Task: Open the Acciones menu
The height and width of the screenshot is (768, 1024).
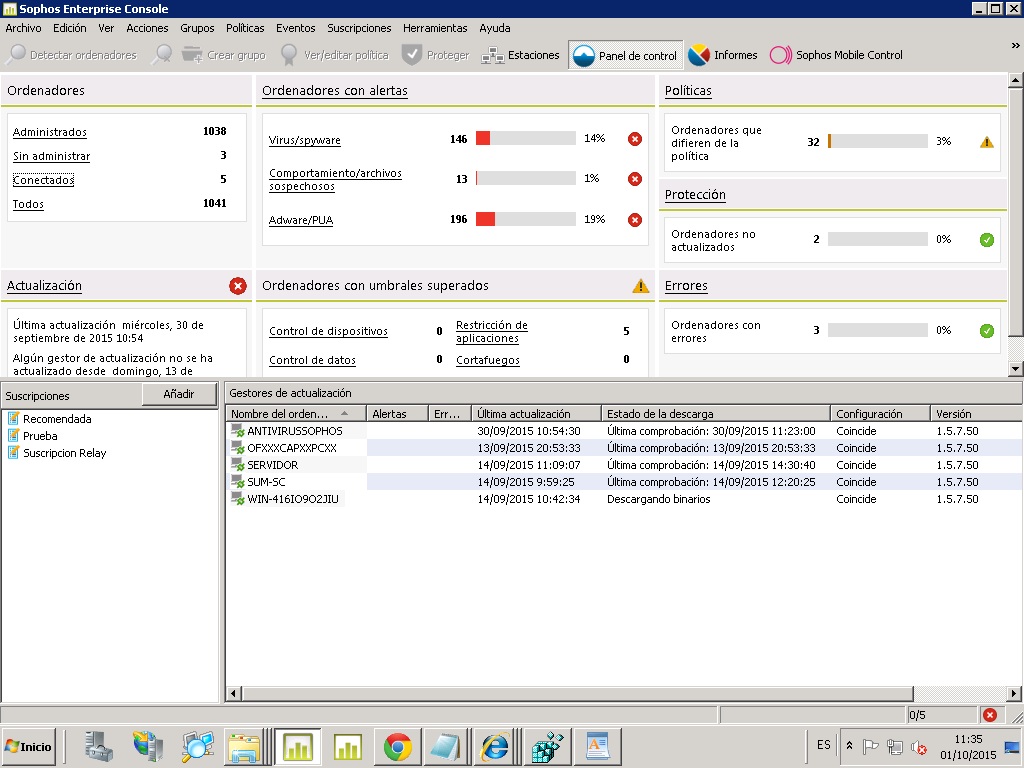Action: coord(147,28)
